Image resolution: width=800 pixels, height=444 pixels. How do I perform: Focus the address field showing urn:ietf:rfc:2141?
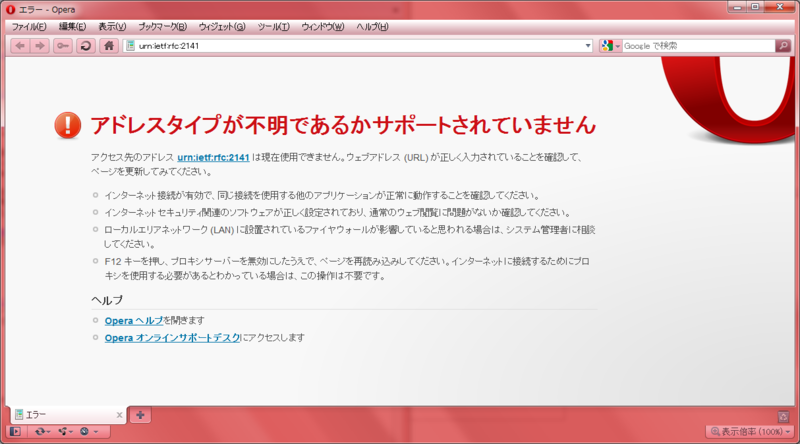coord(357,46)
